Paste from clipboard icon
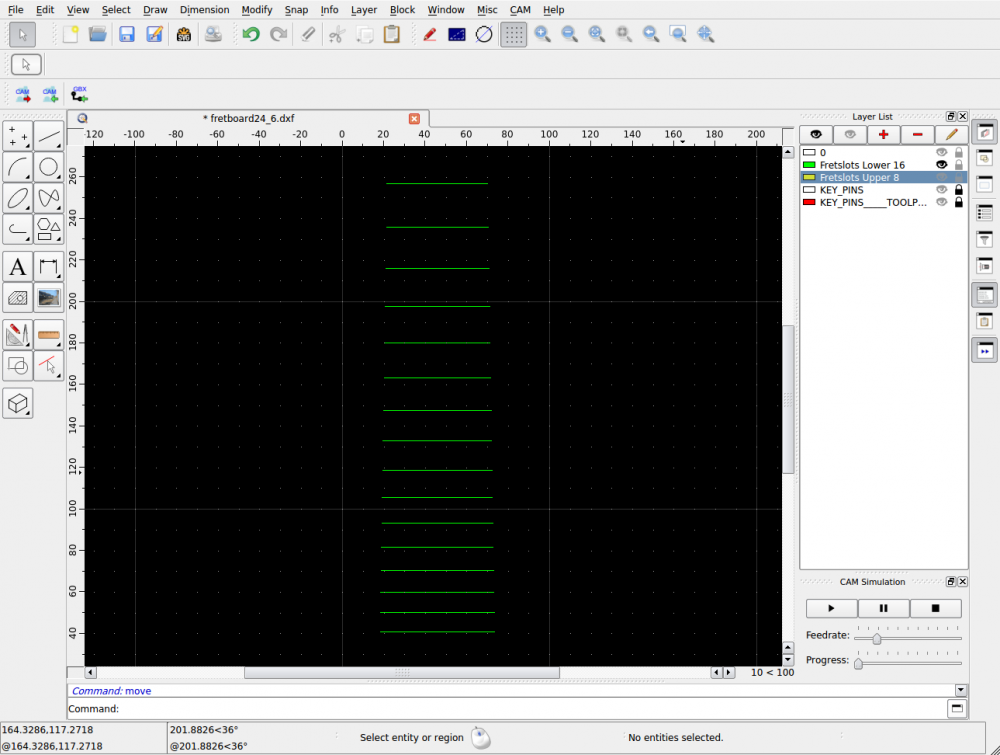 392,34
